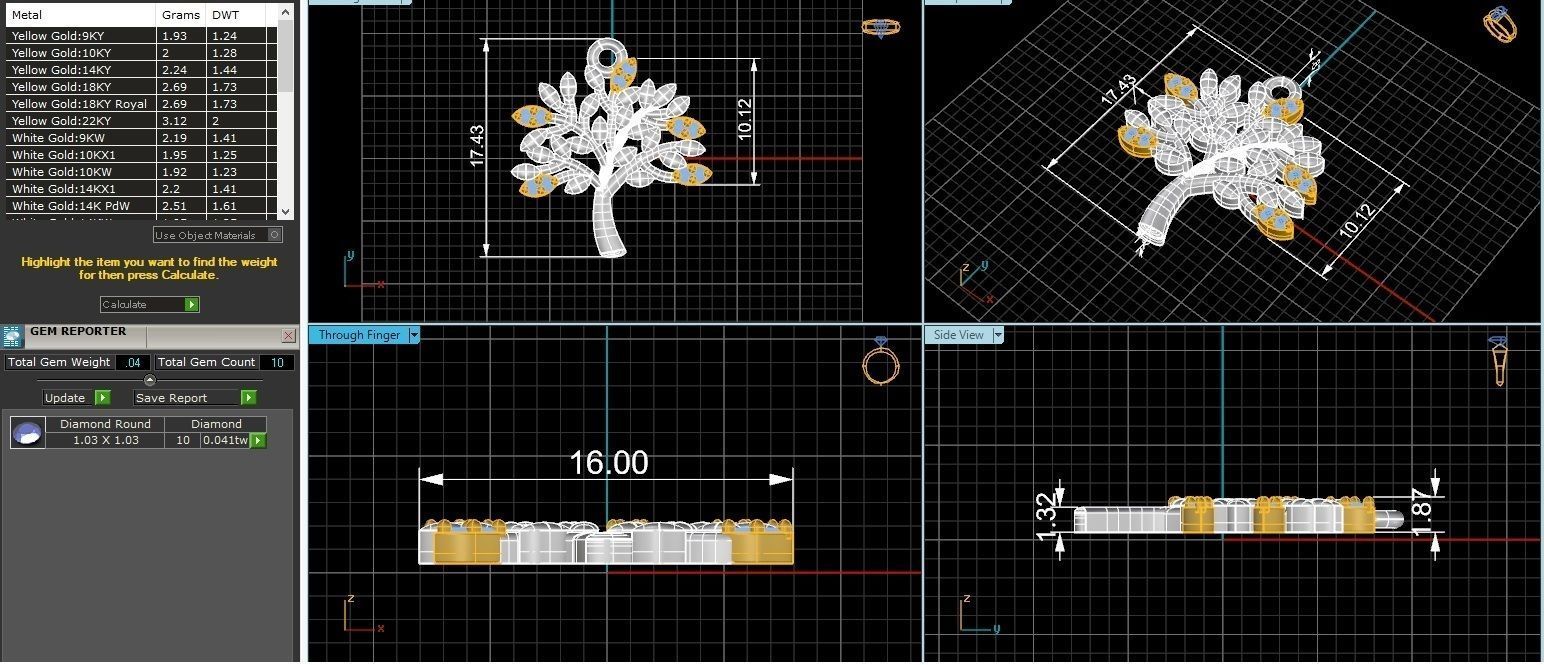Select the Side View viewport tab
This screenshot has width=1544, height=665.
[958, 335]
